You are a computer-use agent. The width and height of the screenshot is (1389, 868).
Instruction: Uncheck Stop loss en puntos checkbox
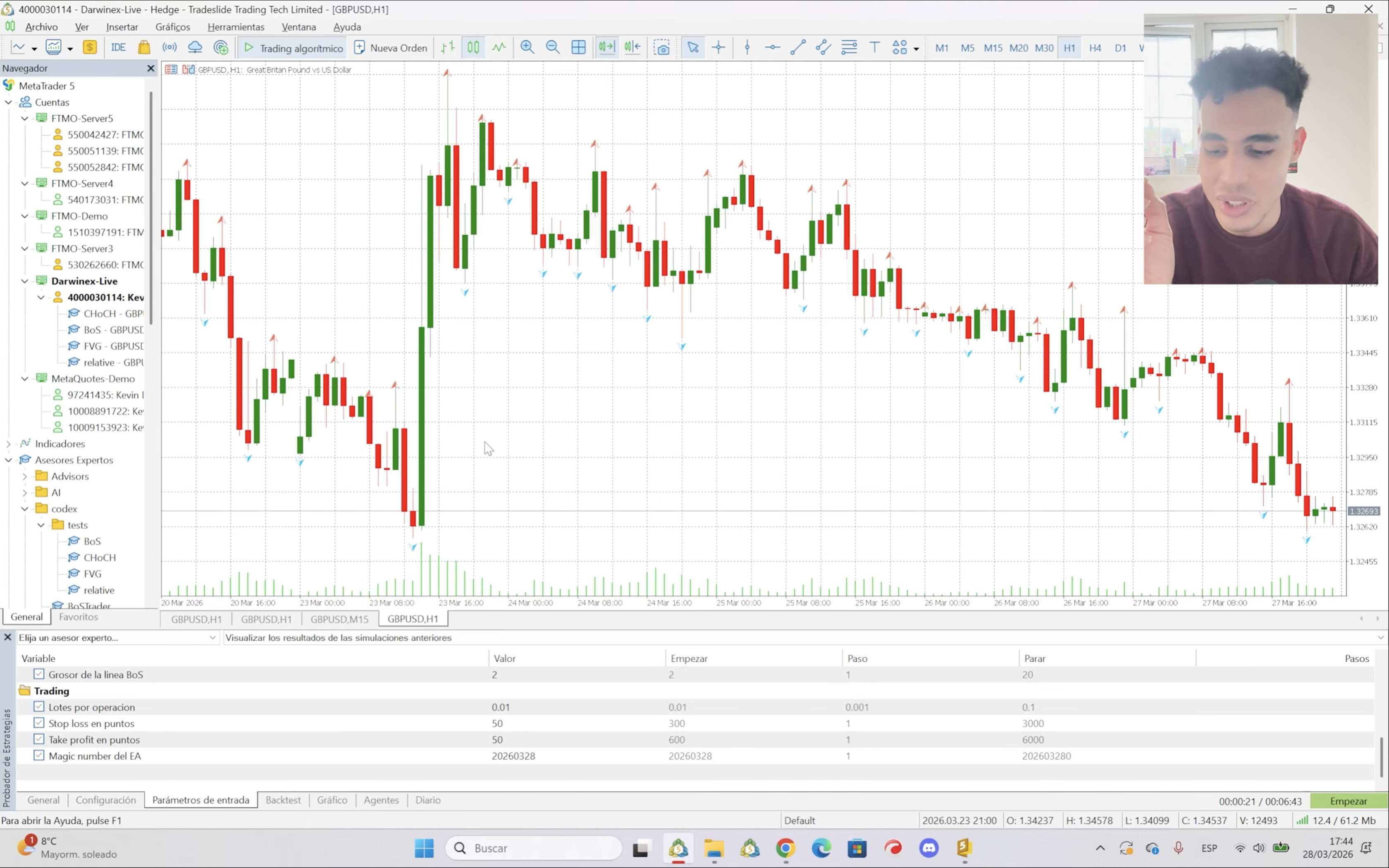pos(39,723)
